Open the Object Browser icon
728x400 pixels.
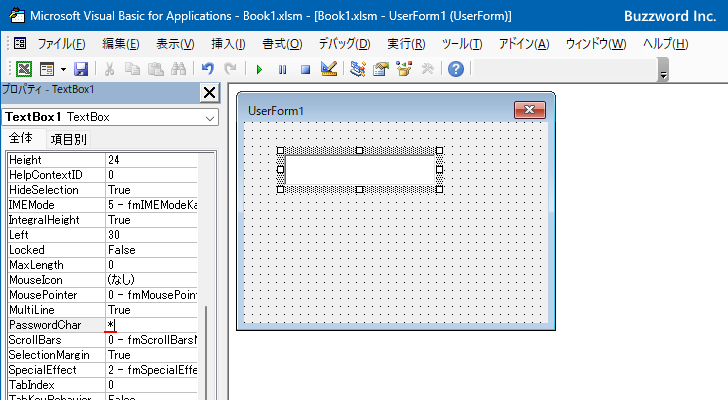tap(404, 69)
